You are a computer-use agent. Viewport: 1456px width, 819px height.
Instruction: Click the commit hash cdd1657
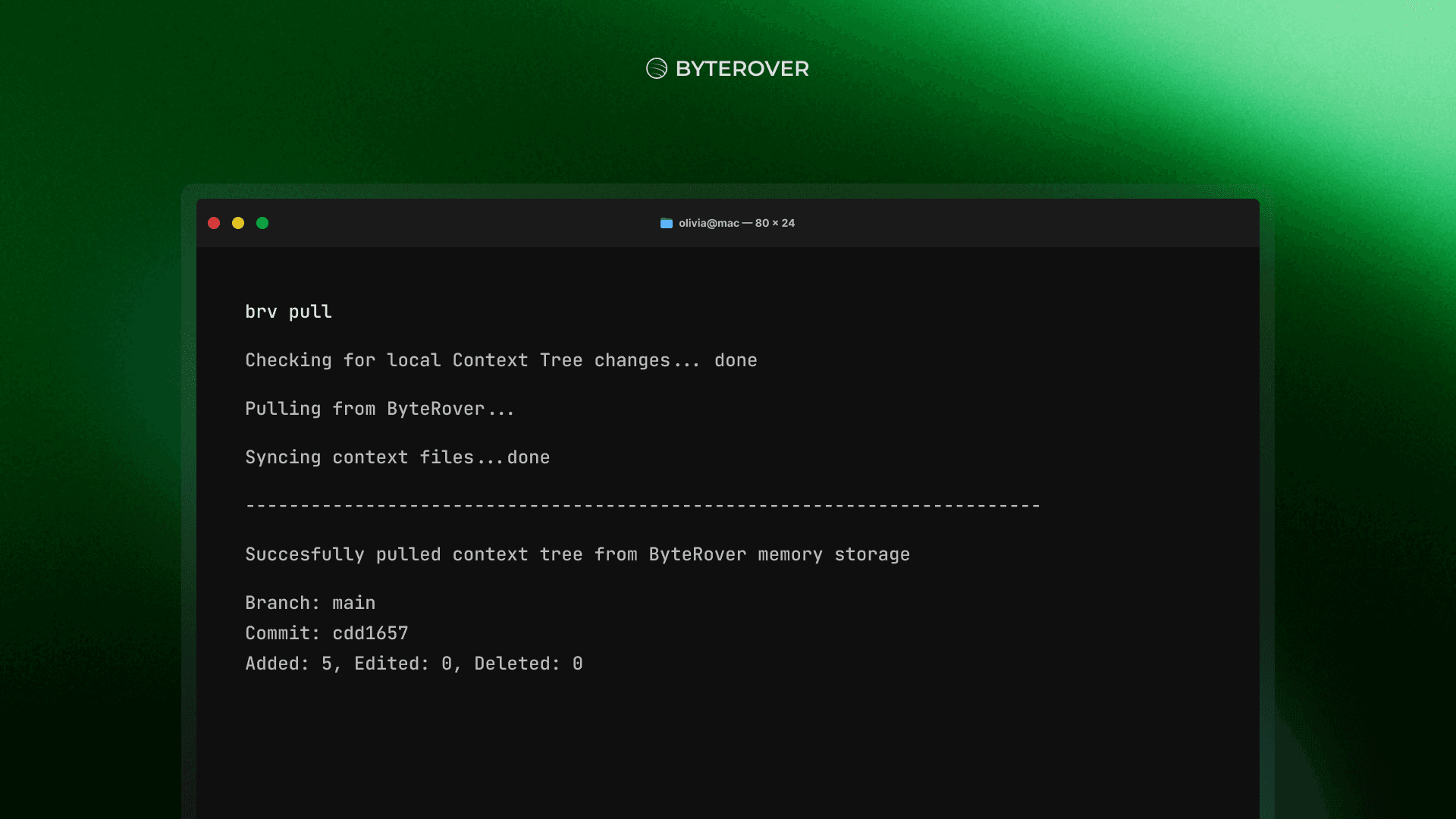(x=370, y=633)
